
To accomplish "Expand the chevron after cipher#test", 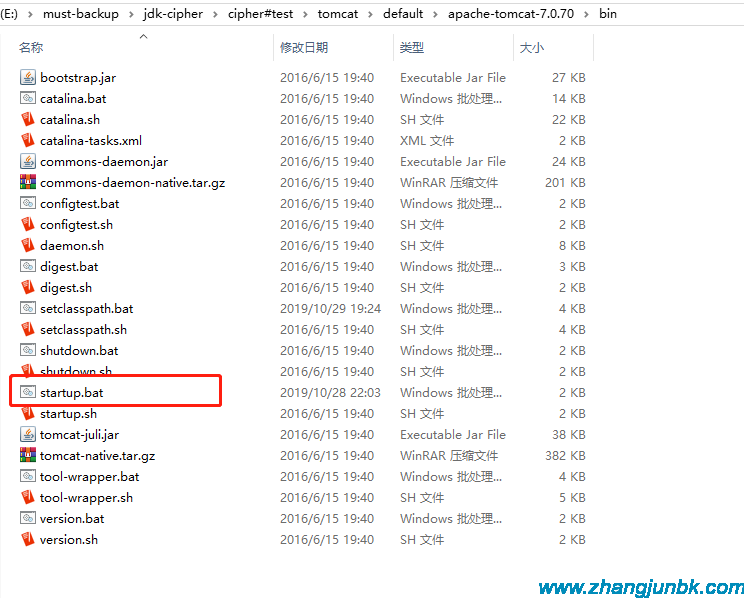I will tap(306, 14).
